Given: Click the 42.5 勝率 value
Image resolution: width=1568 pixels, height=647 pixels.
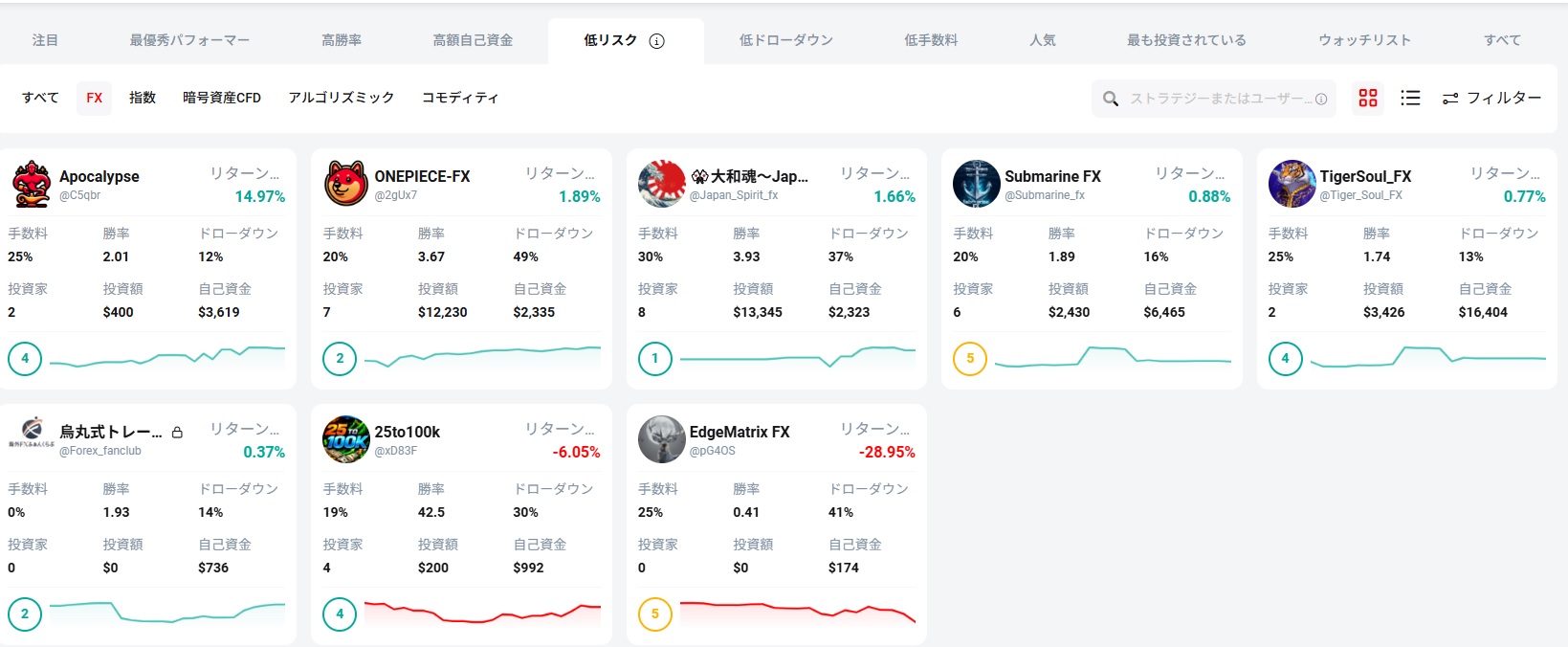Looking at the screenshot, I should pyautogui.click(x=431, y=512).
